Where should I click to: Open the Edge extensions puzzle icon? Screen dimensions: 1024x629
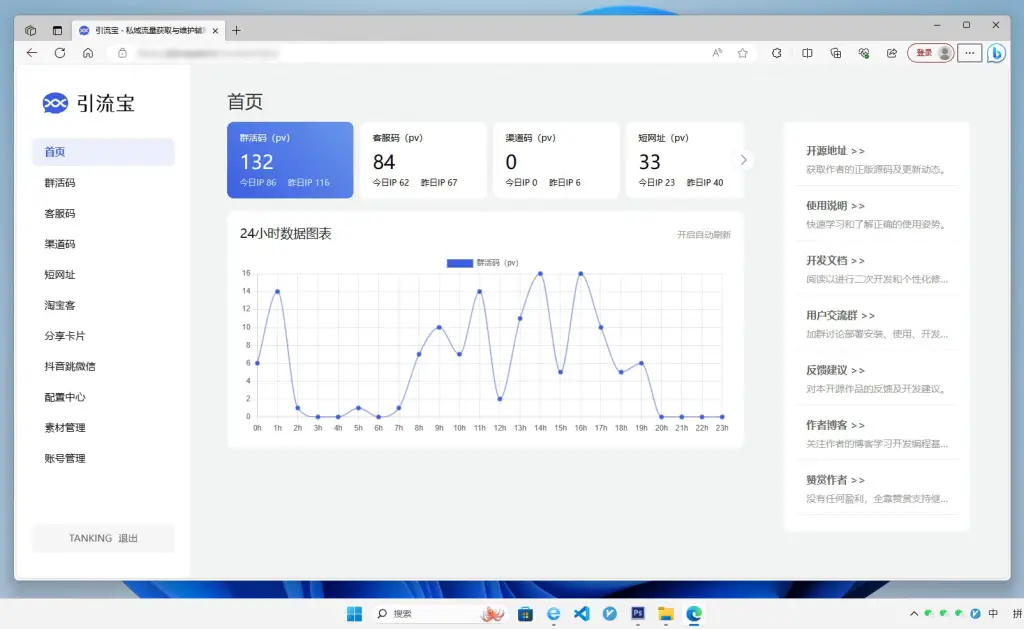[777, 53]
